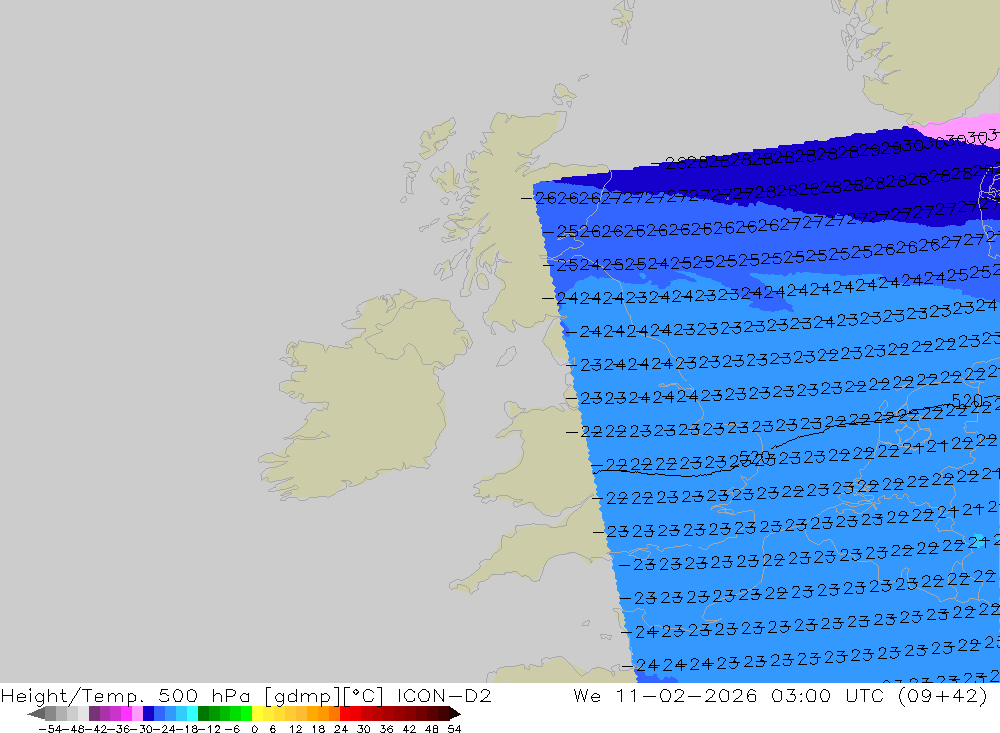This screenshot has height=733, width=1000.
Task: Click the time '03:00 UTC'
Action: tap(827, 695)
